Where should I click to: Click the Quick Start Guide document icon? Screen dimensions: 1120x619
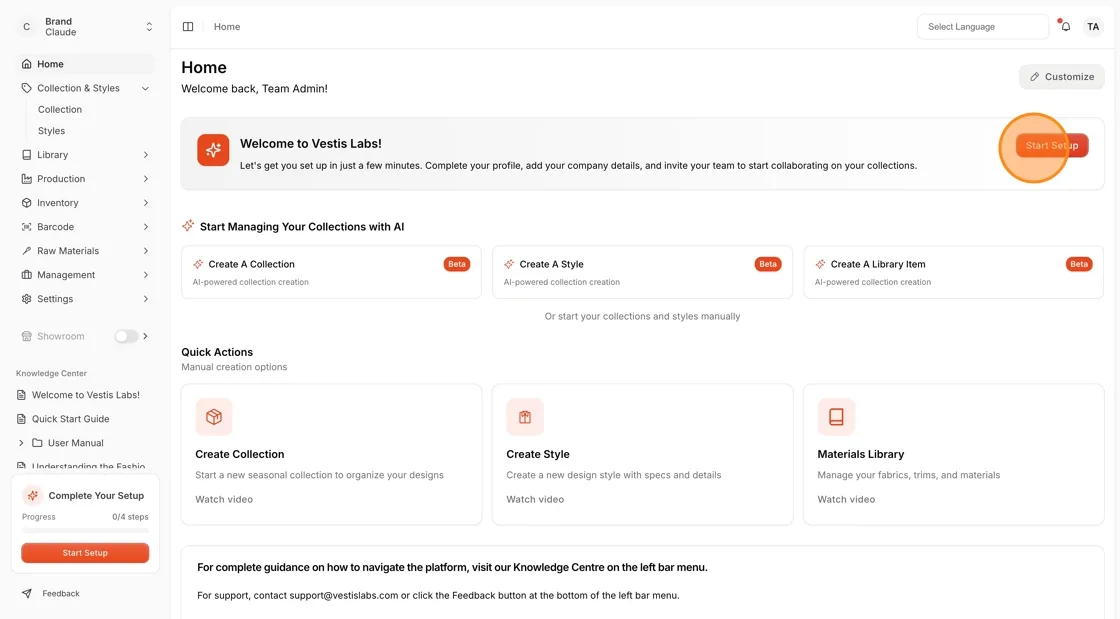[21, 419]
